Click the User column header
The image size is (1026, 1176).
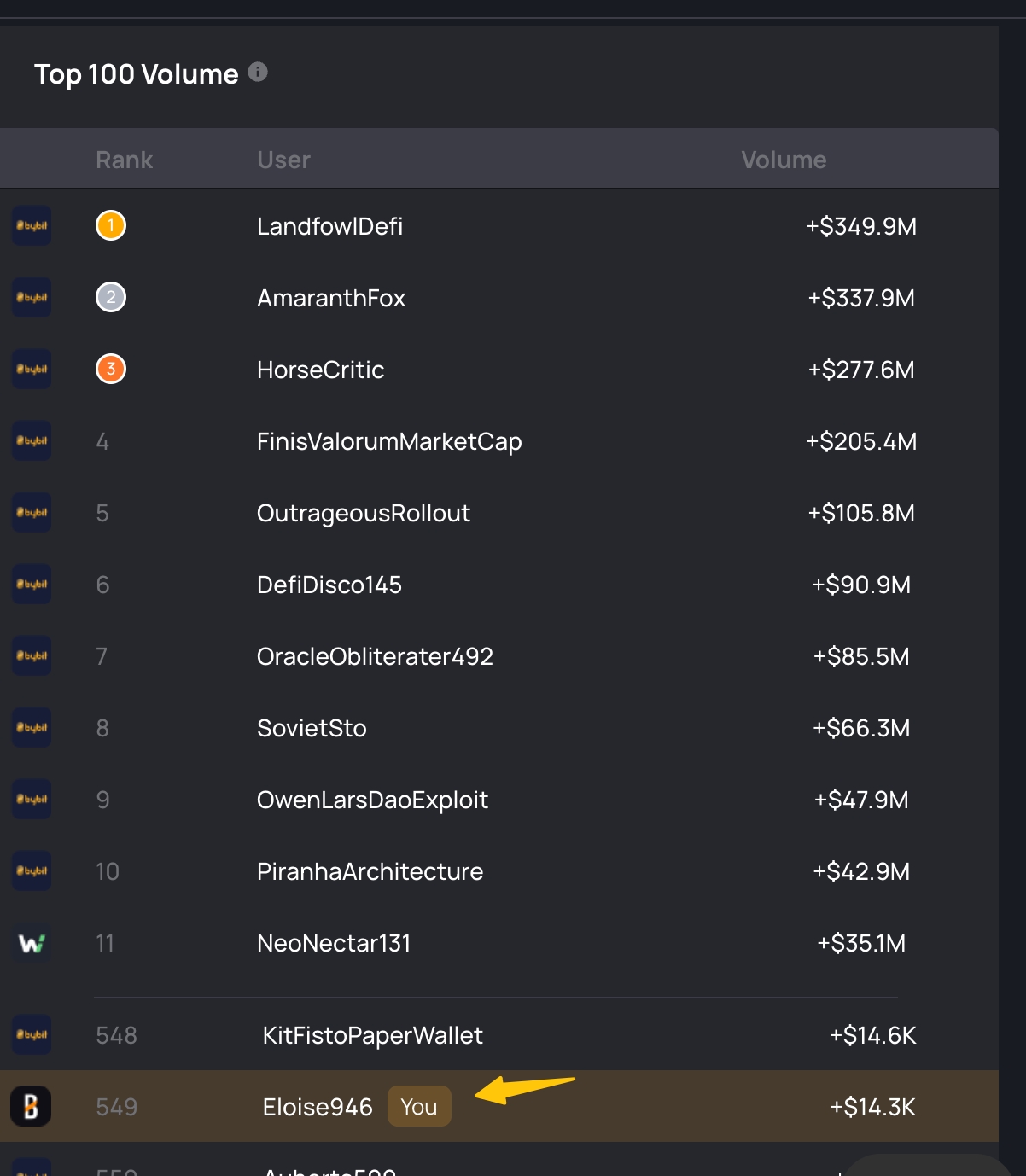tap(284, 160)
